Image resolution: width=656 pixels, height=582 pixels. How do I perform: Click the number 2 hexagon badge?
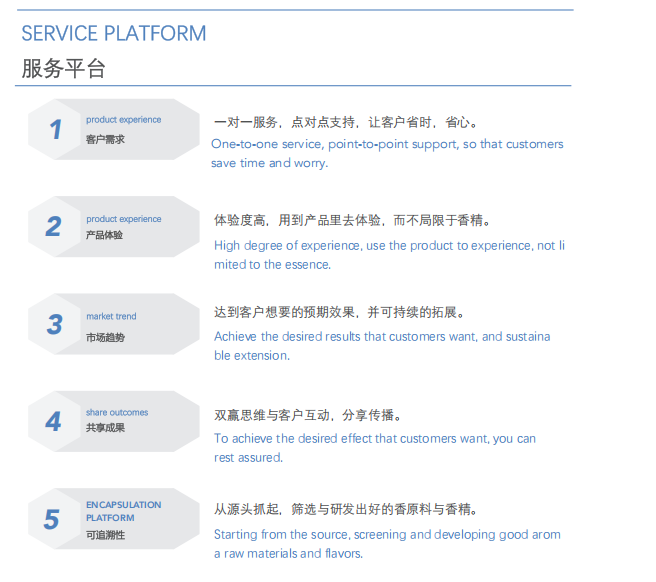click(54, 227)
